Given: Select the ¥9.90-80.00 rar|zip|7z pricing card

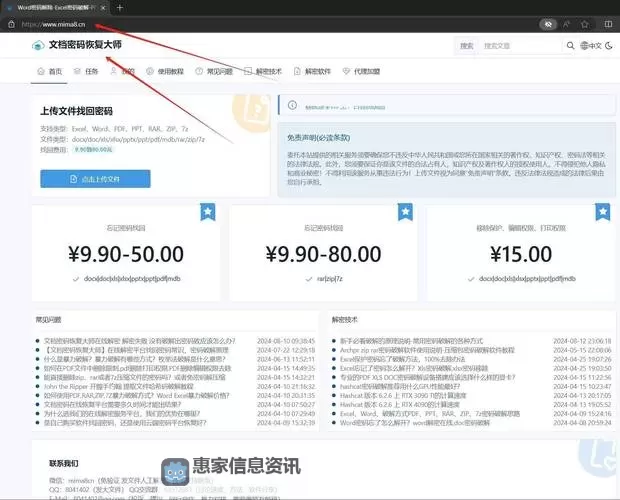Looking at the screenshot, I should (x=323, y=253).
